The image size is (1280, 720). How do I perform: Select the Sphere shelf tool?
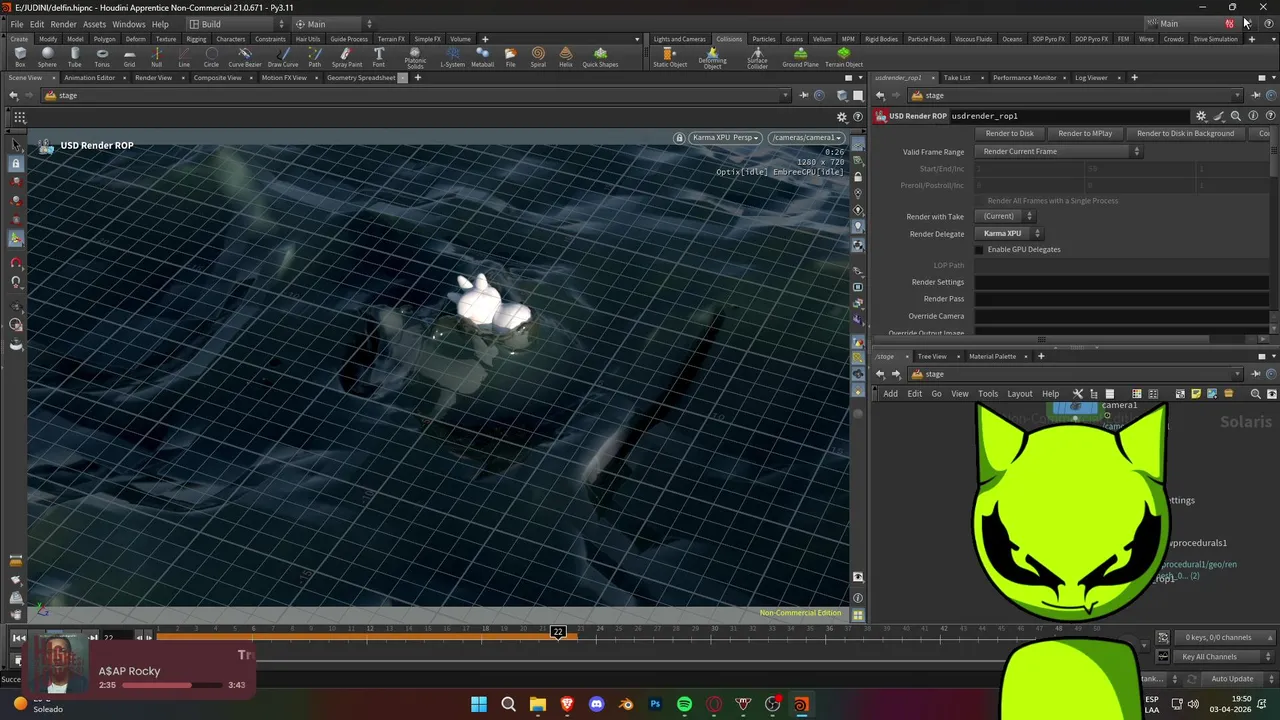pyautogui.click(x=47, y=57)
